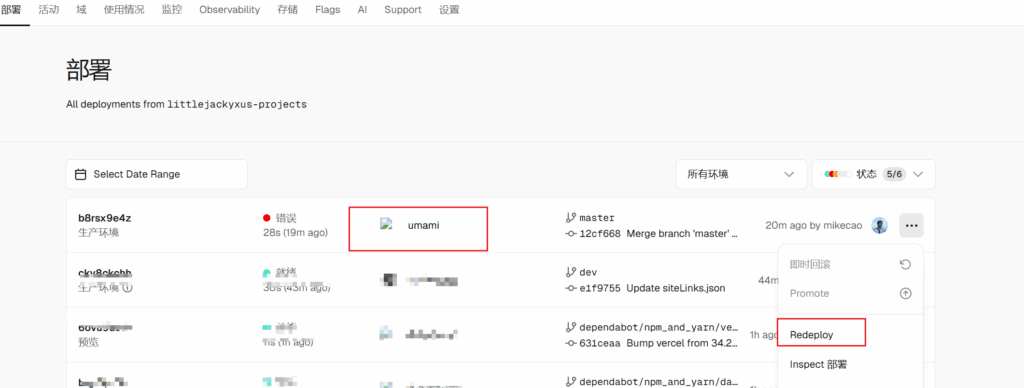Click the Promote up-arrow circle icon
This screenshot has height=388, width=1024.
point(905,293)
